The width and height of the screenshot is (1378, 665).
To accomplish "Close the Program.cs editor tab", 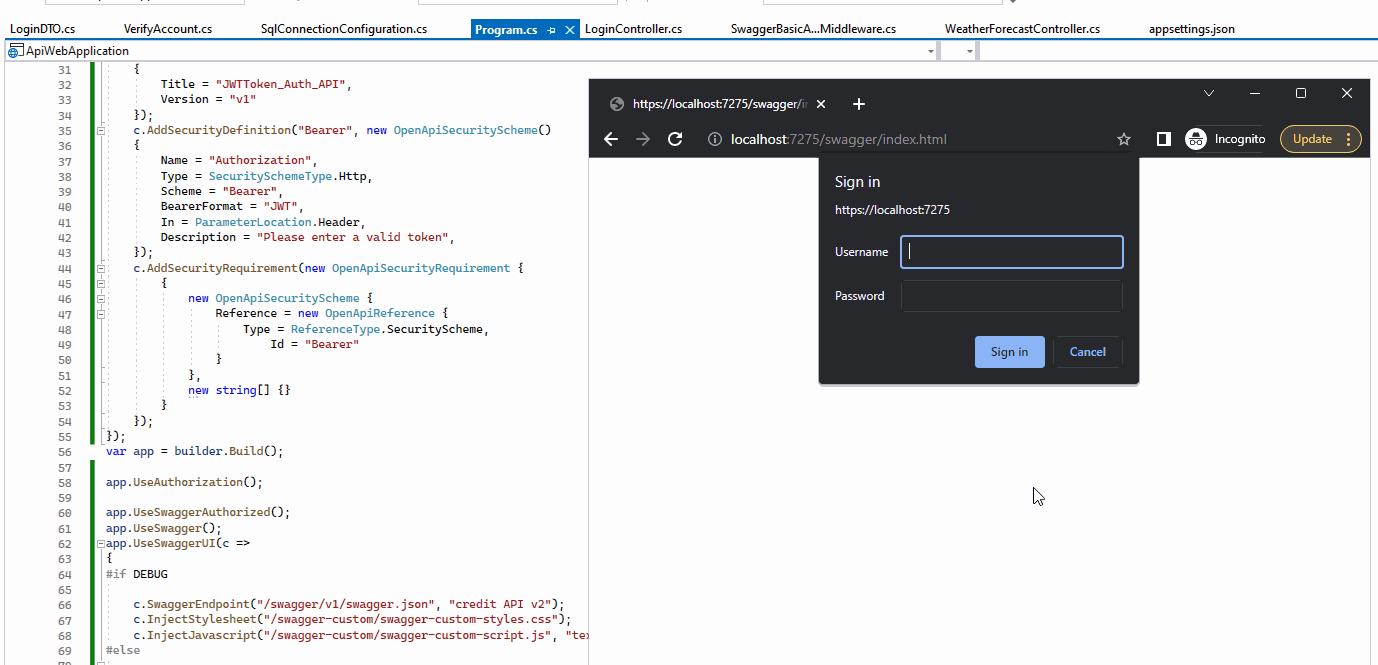I will (x=570, y=30).
